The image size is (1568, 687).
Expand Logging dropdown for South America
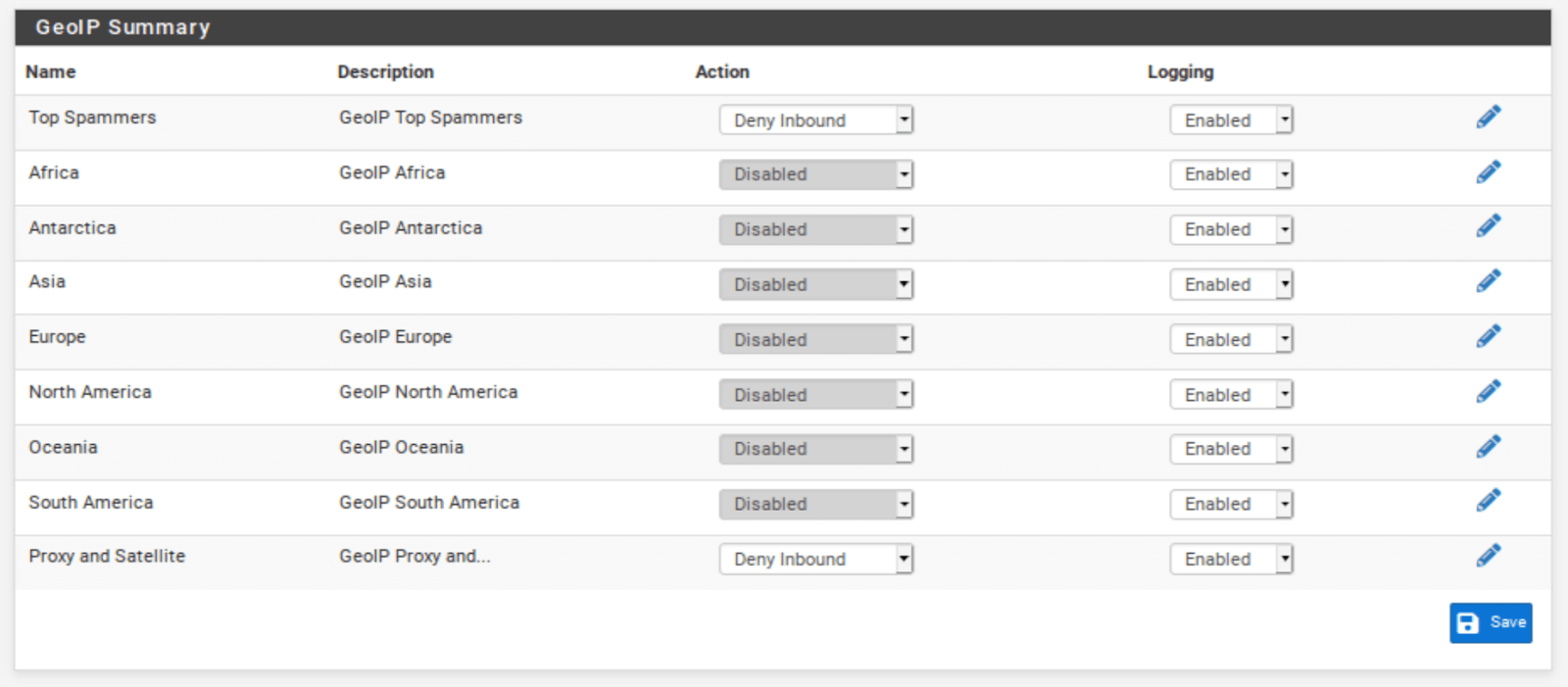point(1231,504)
